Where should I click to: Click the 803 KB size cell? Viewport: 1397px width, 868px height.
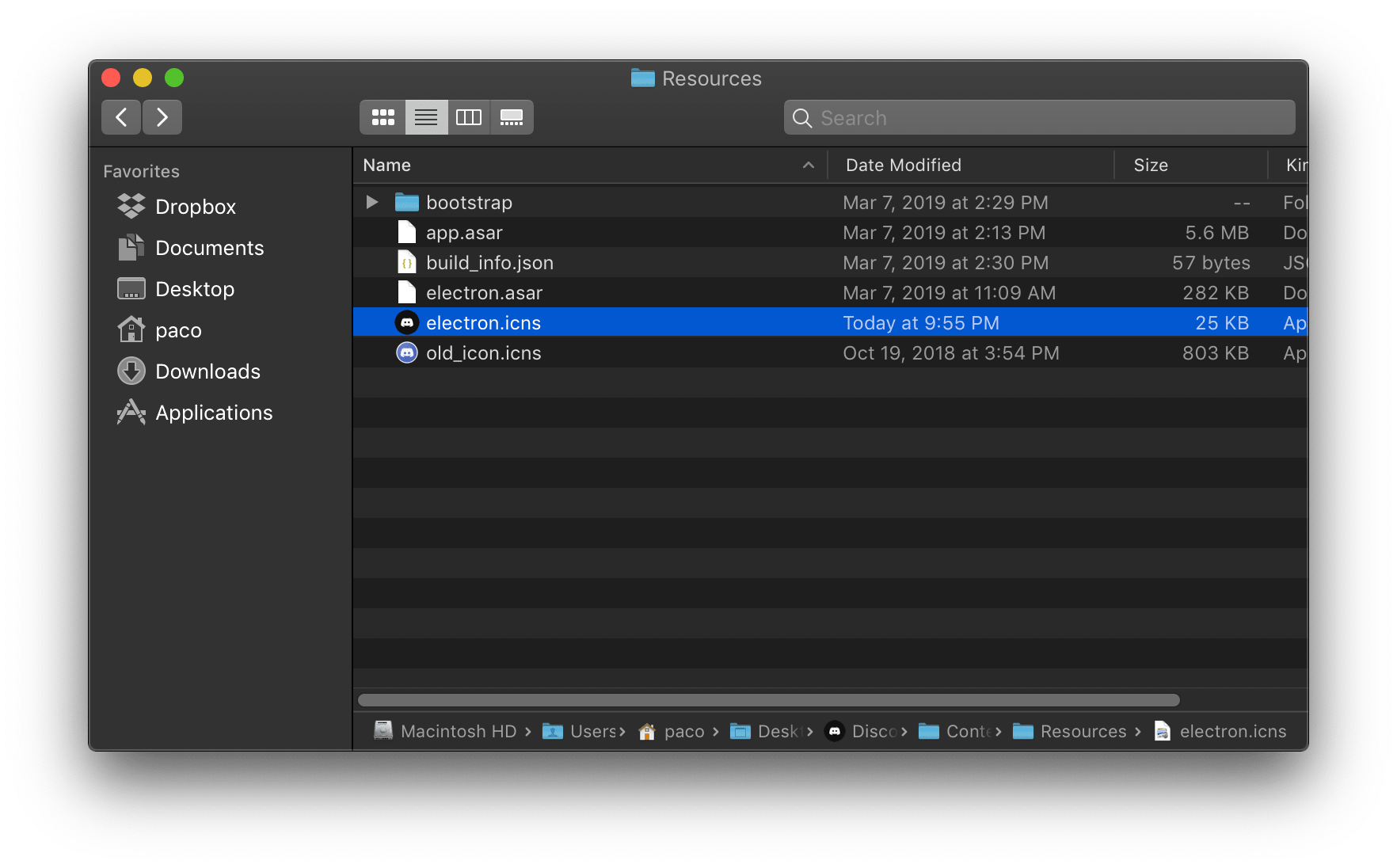pos(1216,352)
